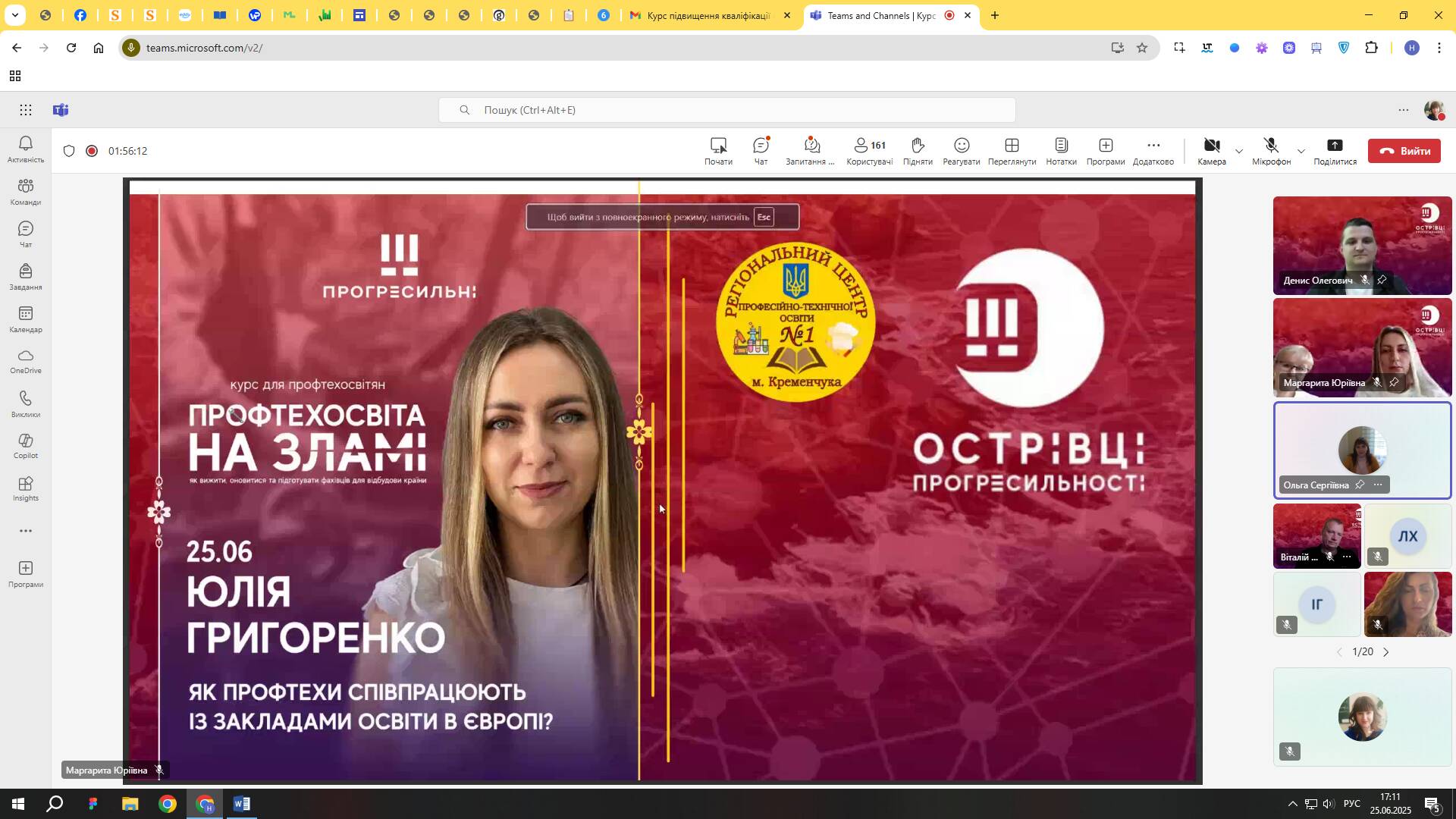Close the Teams and Channels tab
The height and width of the screenshot is (819, 1456).
968,15
